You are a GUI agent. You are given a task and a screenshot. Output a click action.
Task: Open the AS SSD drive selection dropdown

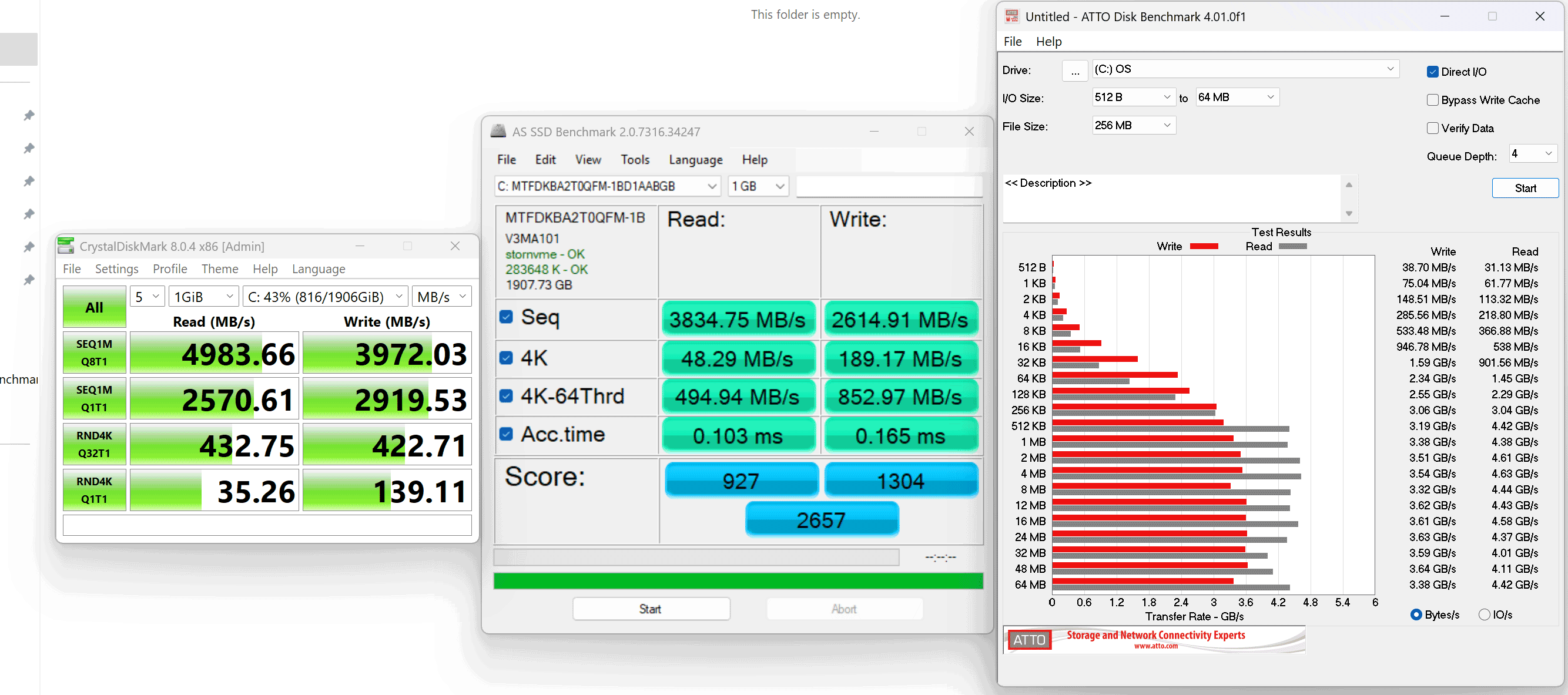coord(607,186)
